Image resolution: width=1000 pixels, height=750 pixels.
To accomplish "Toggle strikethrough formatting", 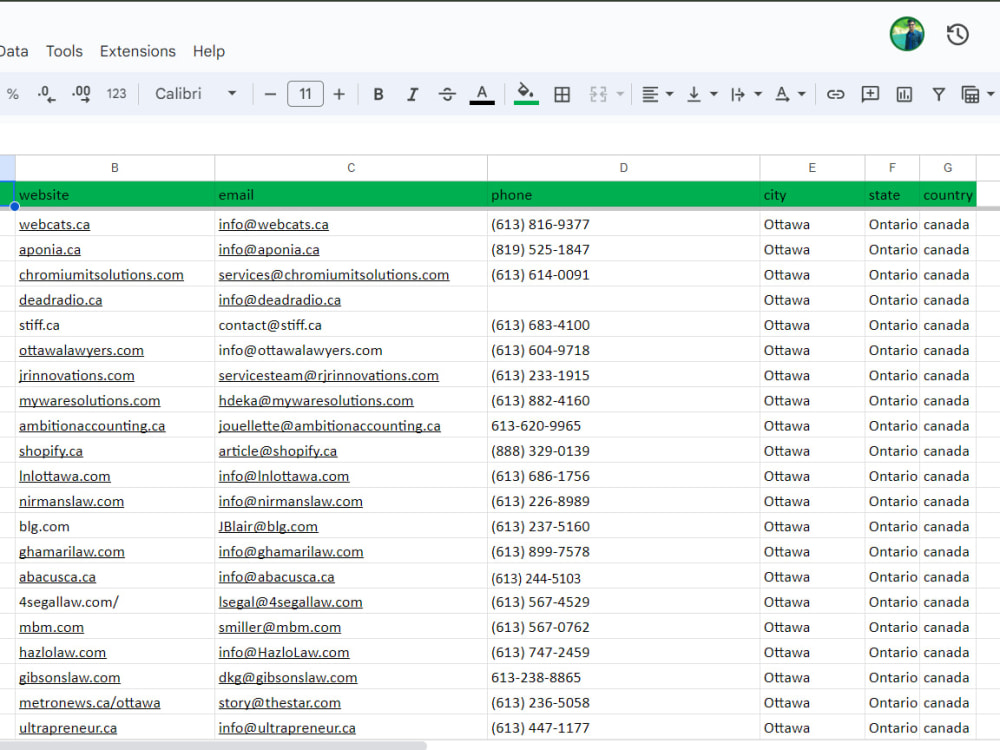I will coord(447,94).
